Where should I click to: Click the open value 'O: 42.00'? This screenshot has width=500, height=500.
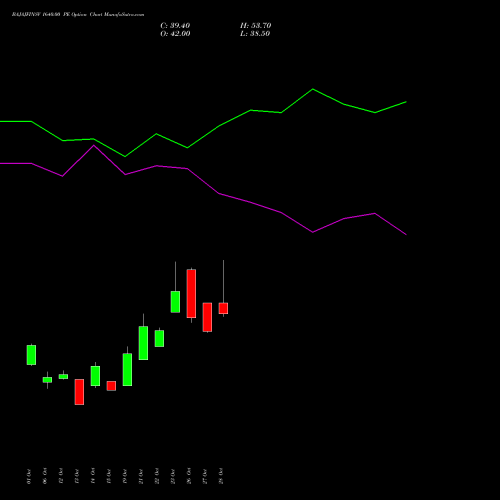(175, 34)
